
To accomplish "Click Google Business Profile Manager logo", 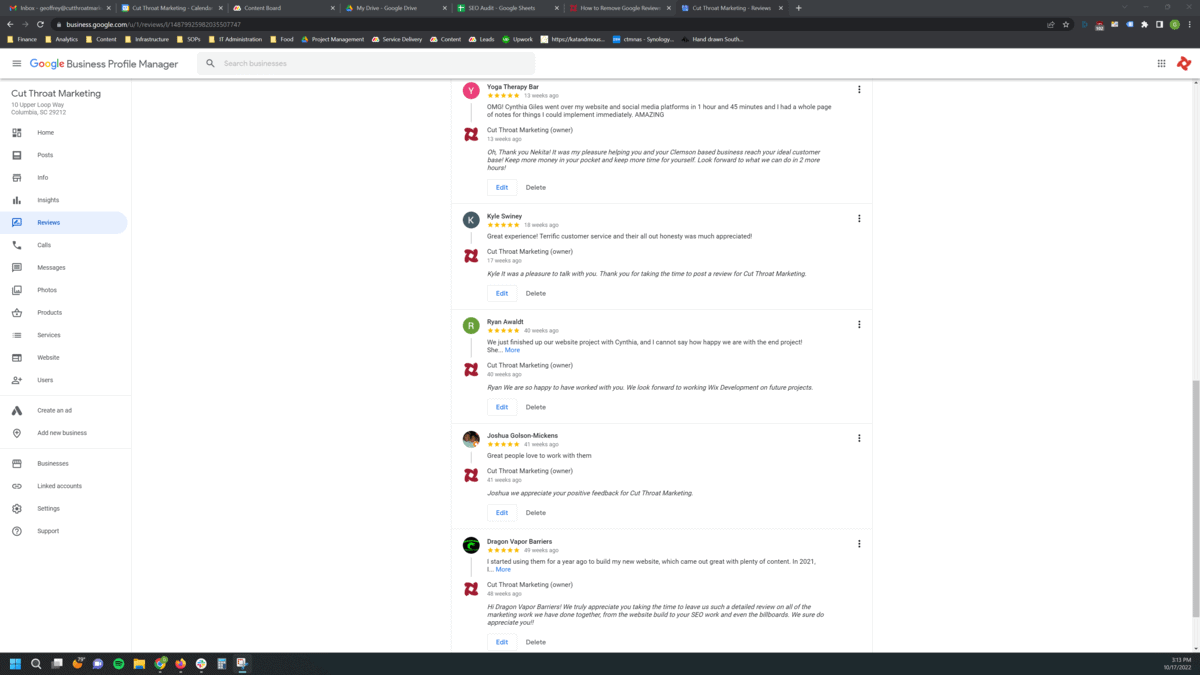I will (x=104, y=63).
